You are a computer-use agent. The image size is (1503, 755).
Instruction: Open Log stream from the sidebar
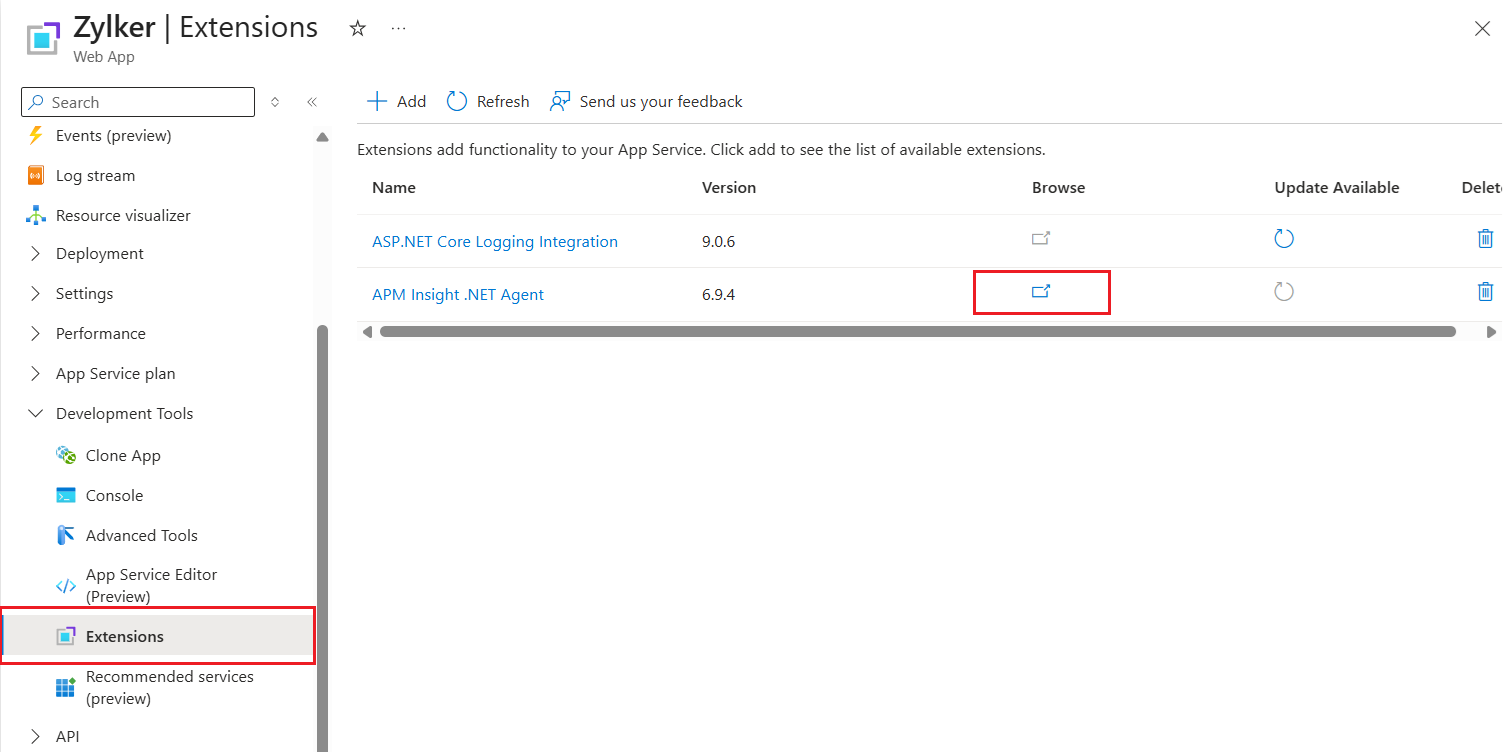(x=95, y=176)
